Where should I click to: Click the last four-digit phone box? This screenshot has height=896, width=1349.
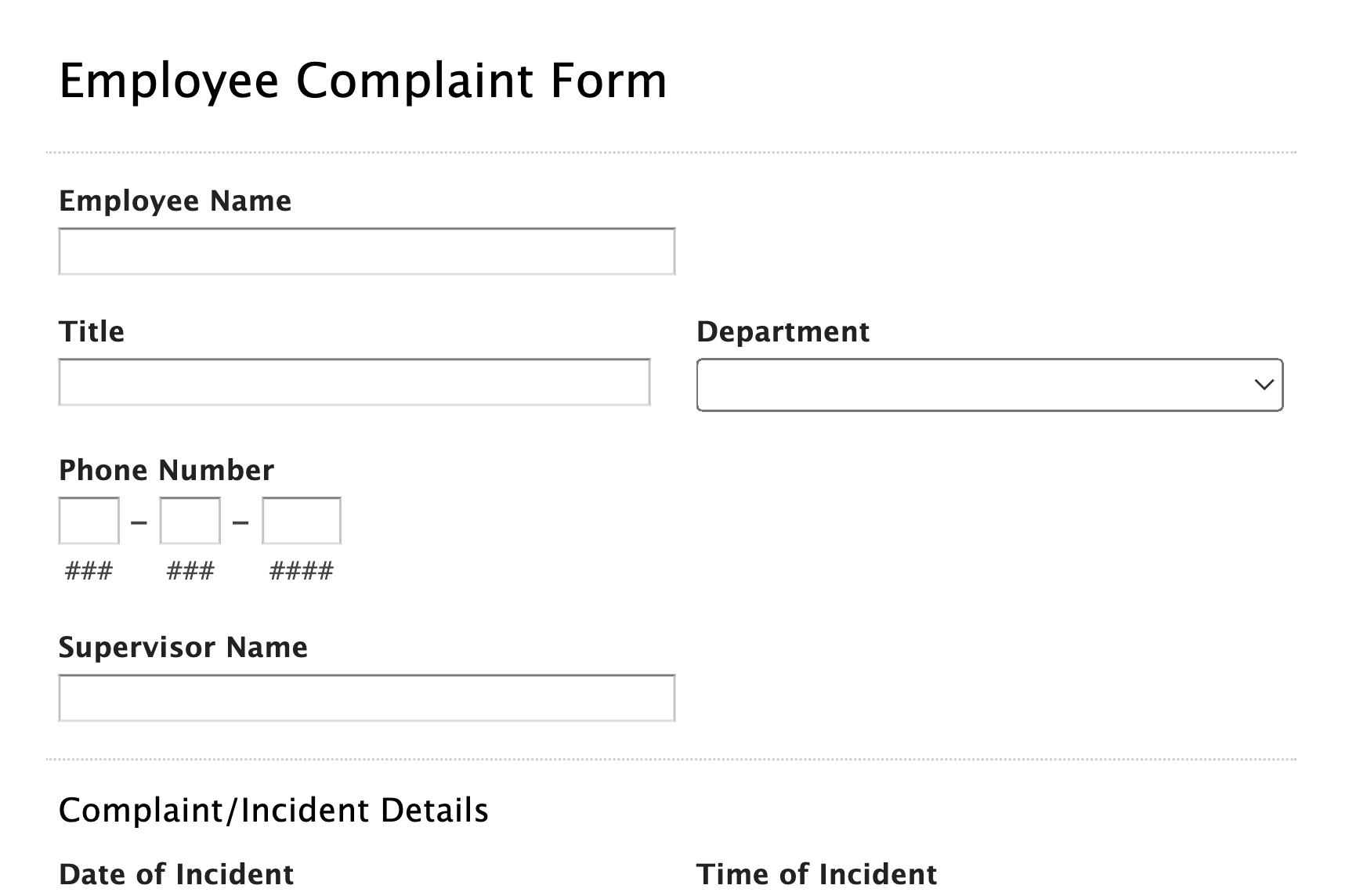302,521
